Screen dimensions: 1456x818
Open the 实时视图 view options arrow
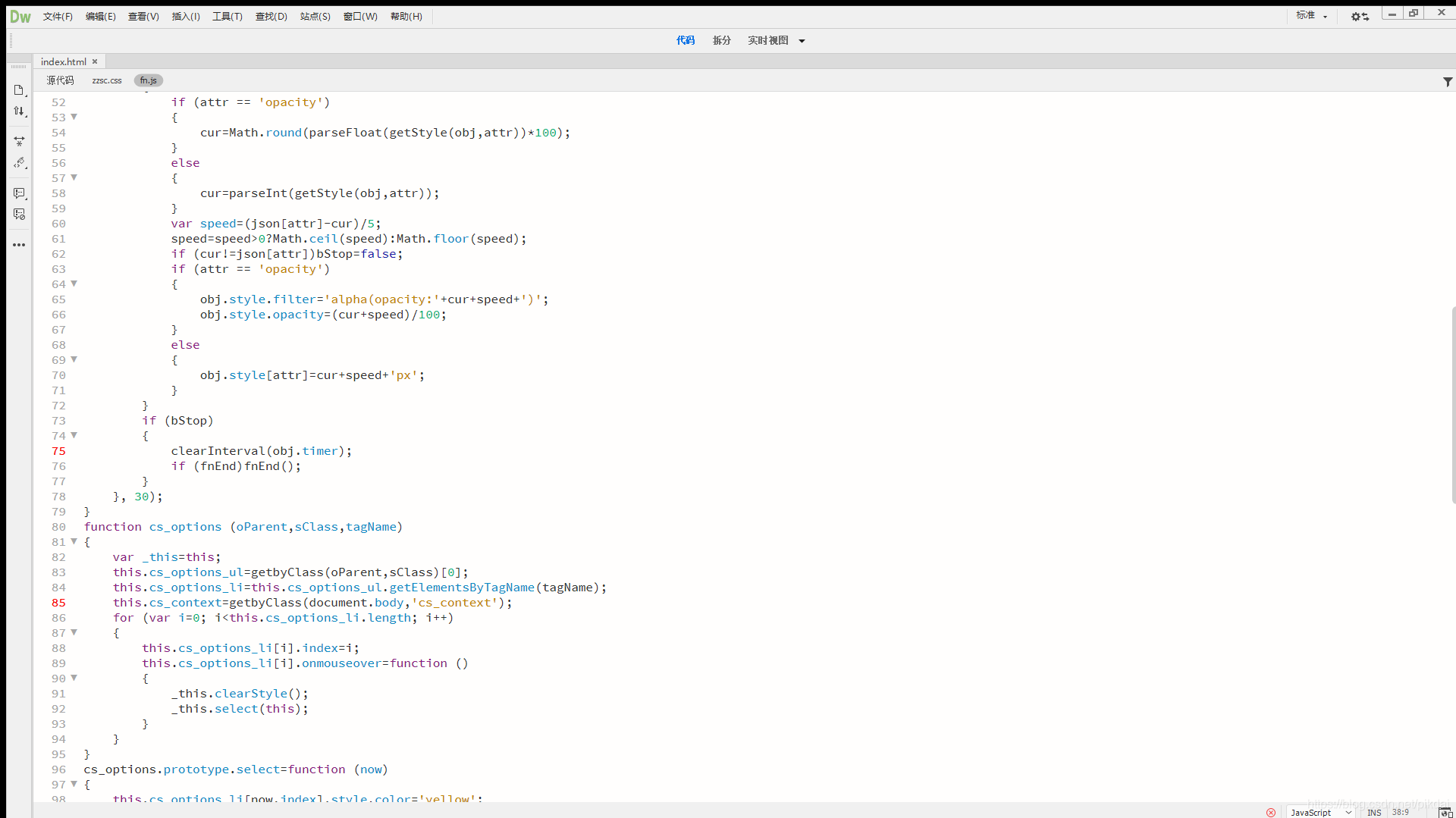point(802,41)
